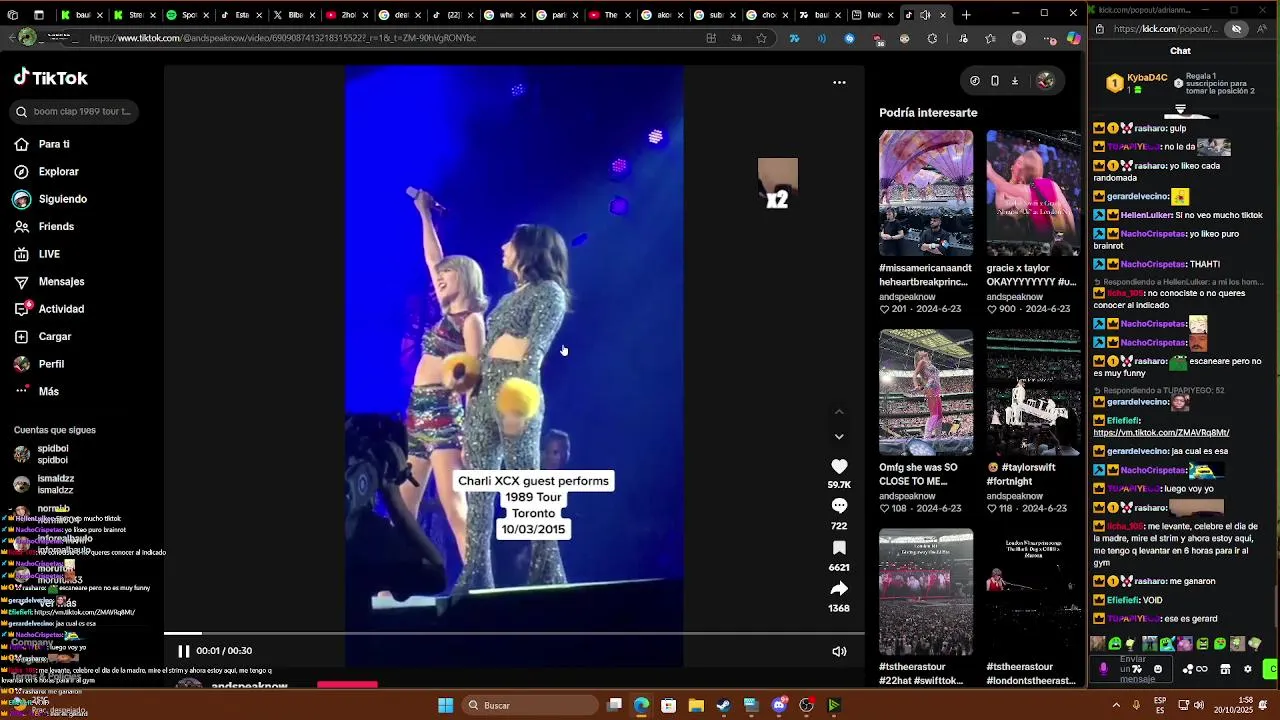Image resolution: width=1280 pixels, height=720 pixels.
Task: Open gracie x taylor recommended video
Action: coord(1033,193)
